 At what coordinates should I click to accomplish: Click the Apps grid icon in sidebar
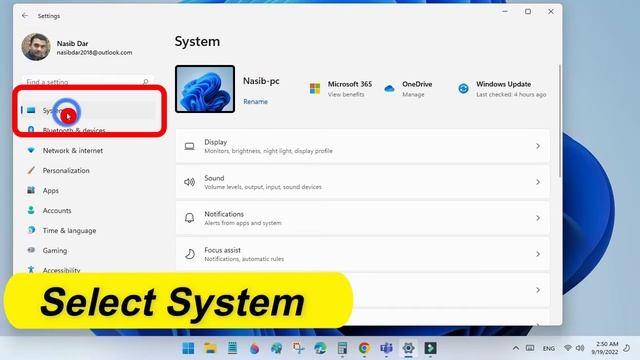(x=31, y=190)
